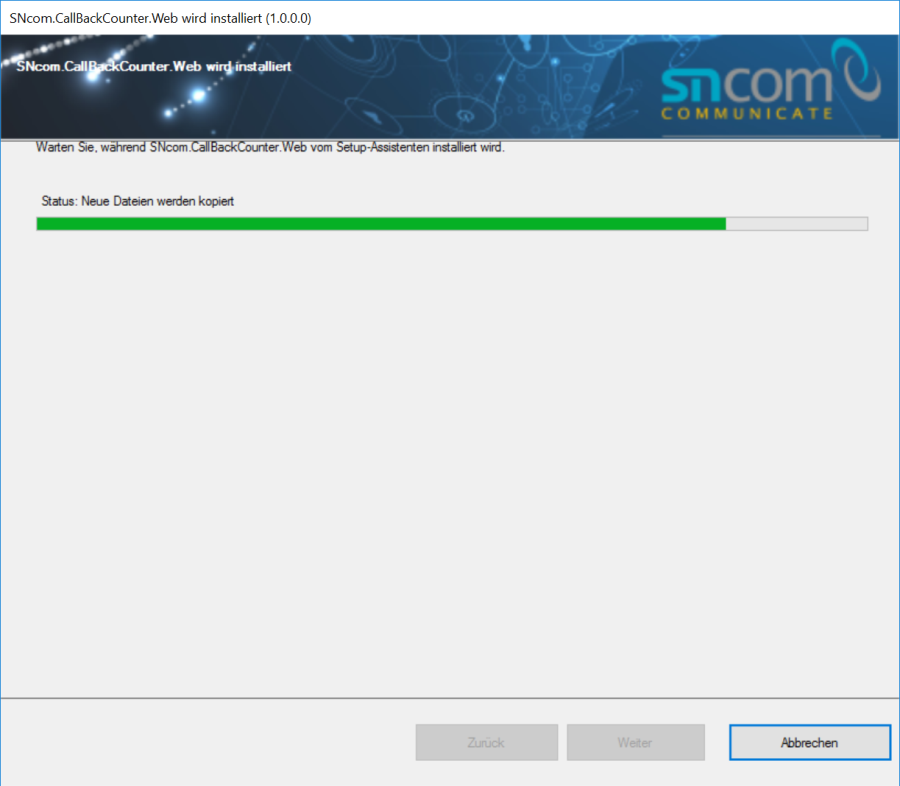The image size is (900, 786).
Task: Click the empty installer body area
Action: tap(450, 459)
